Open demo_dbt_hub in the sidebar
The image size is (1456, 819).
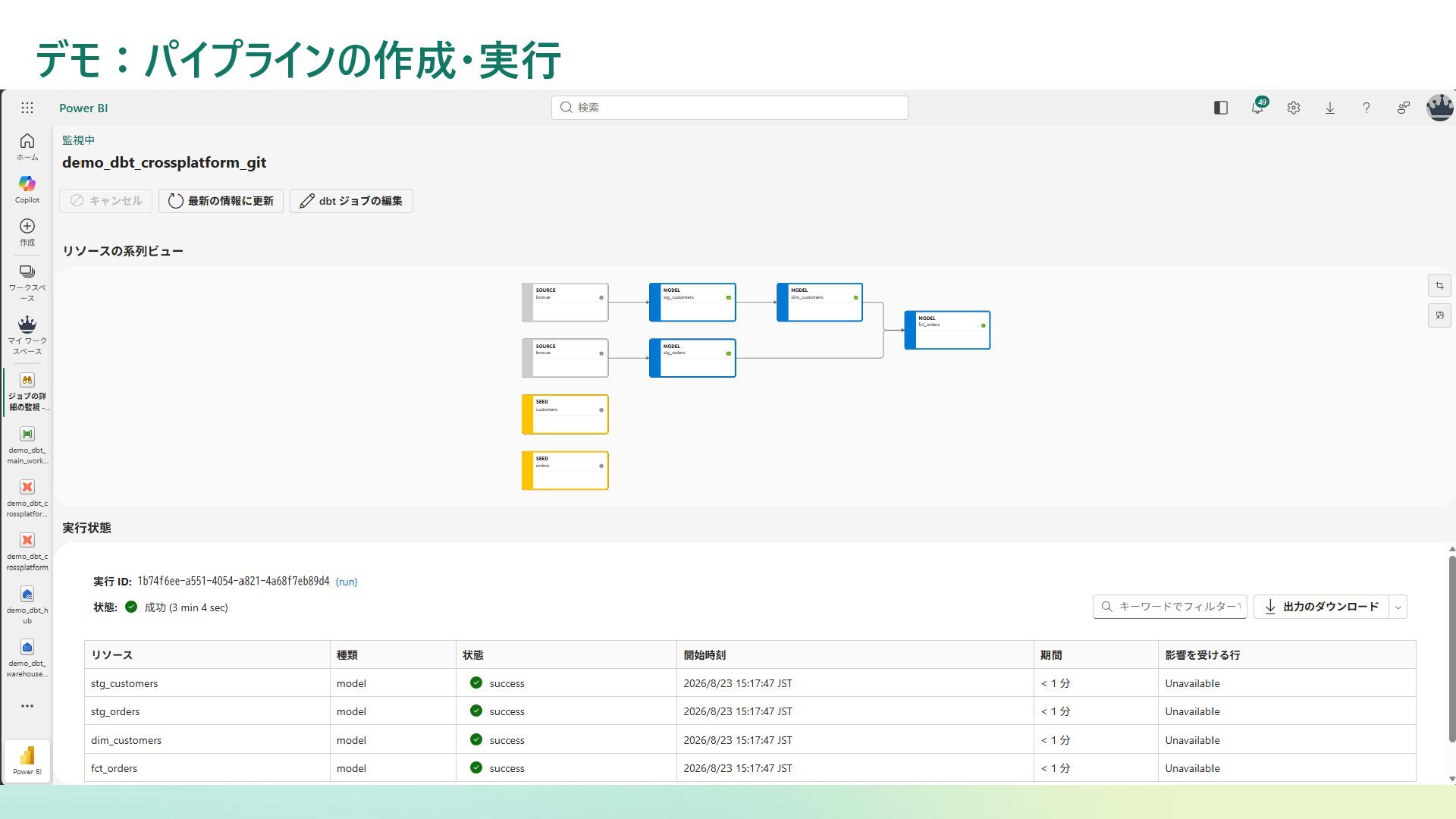(27, 605)
